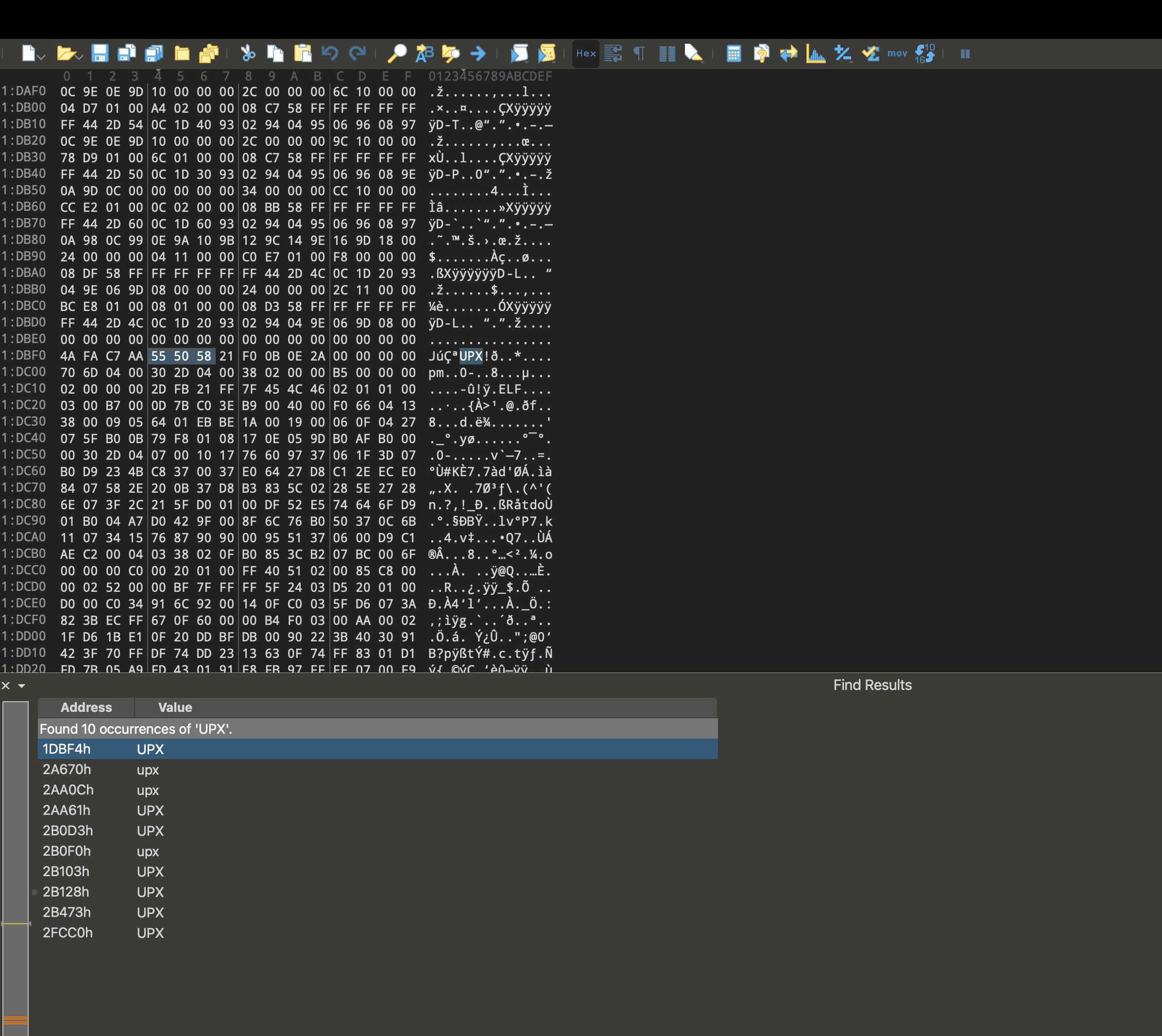This screenshot has width=1162, height=1036.
Task: Click the Open File folder icon
Action: [x=66, y=53]
